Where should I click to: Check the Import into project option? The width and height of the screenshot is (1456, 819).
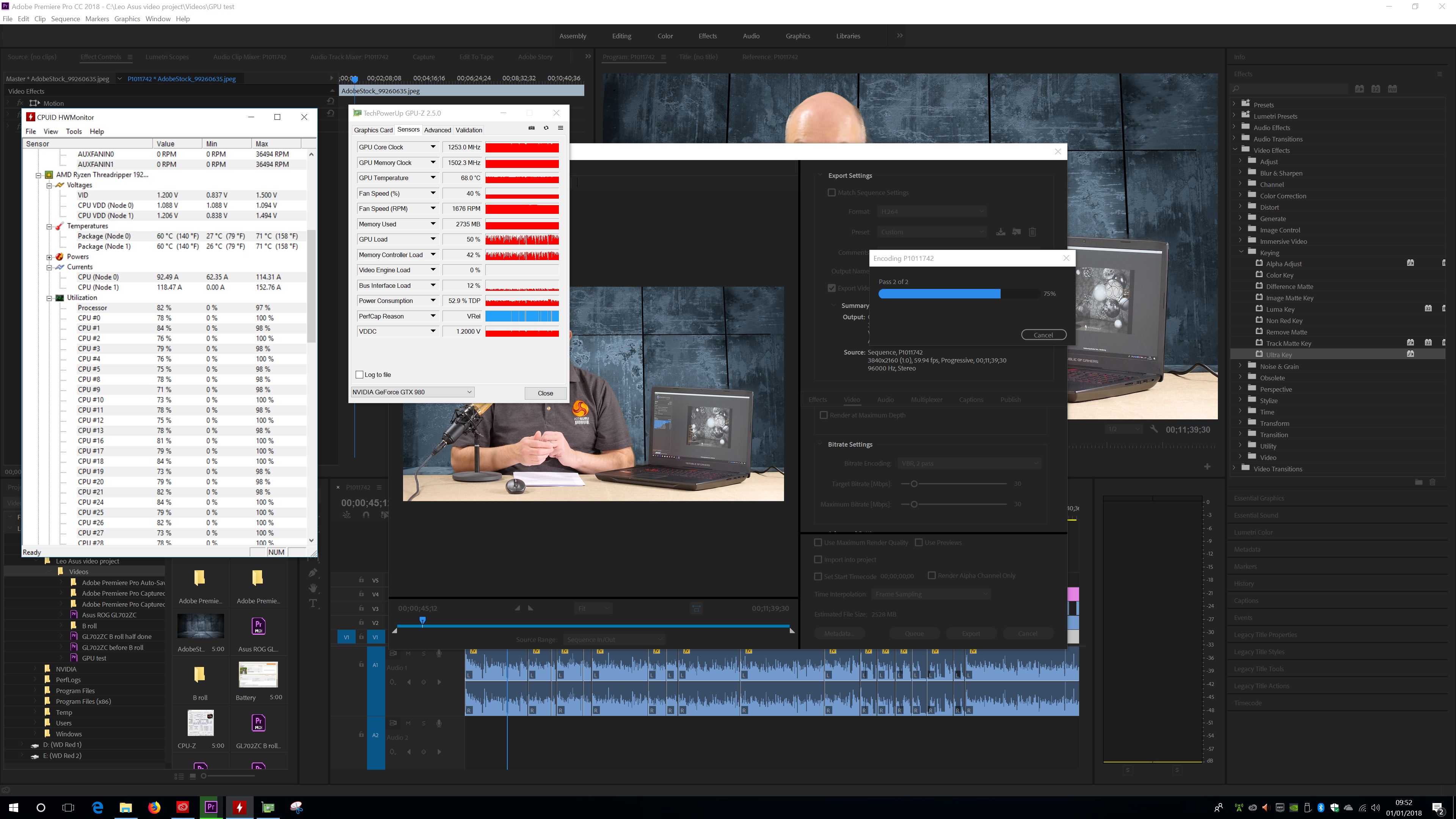click(818, 560)
